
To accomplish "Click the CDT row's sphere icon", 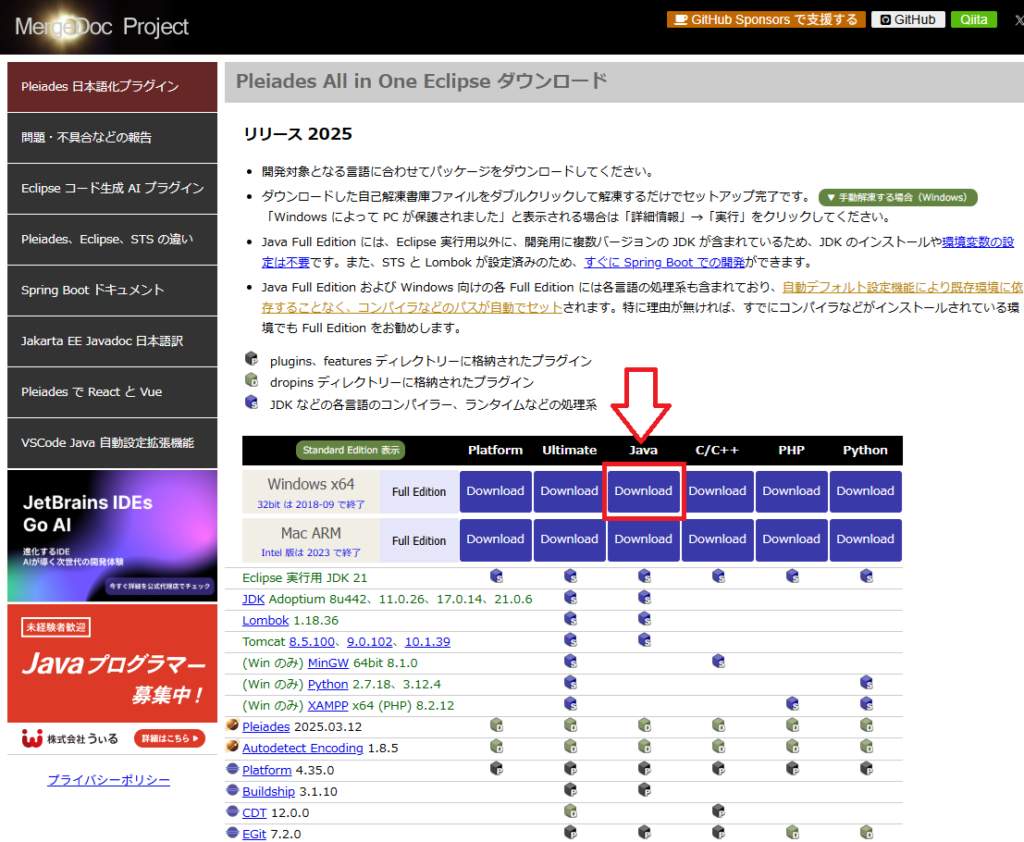I will pyautogui.click(x=232, y=812).
